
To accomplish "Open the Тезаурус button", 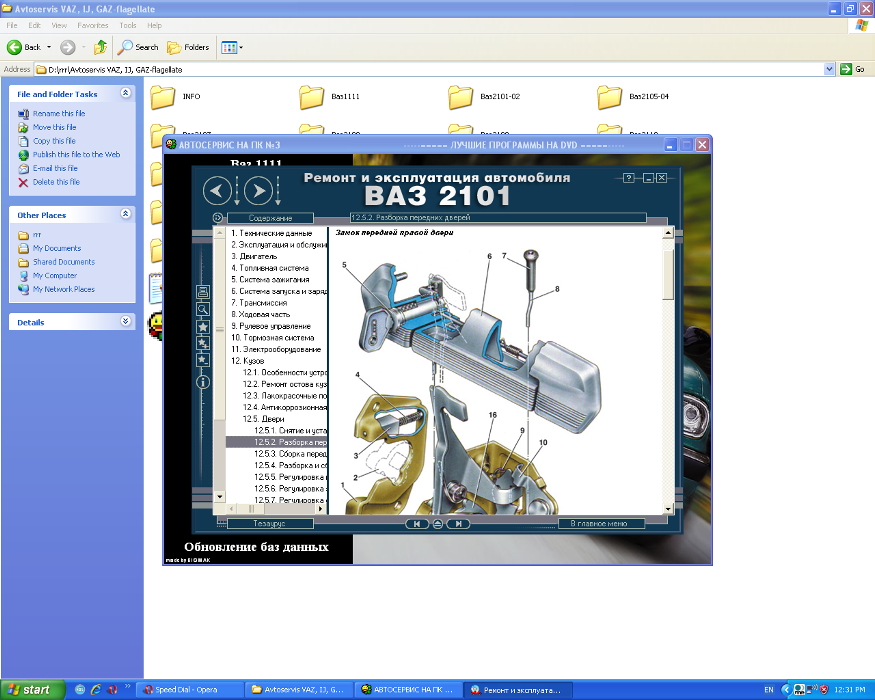I will click(270, 523).
